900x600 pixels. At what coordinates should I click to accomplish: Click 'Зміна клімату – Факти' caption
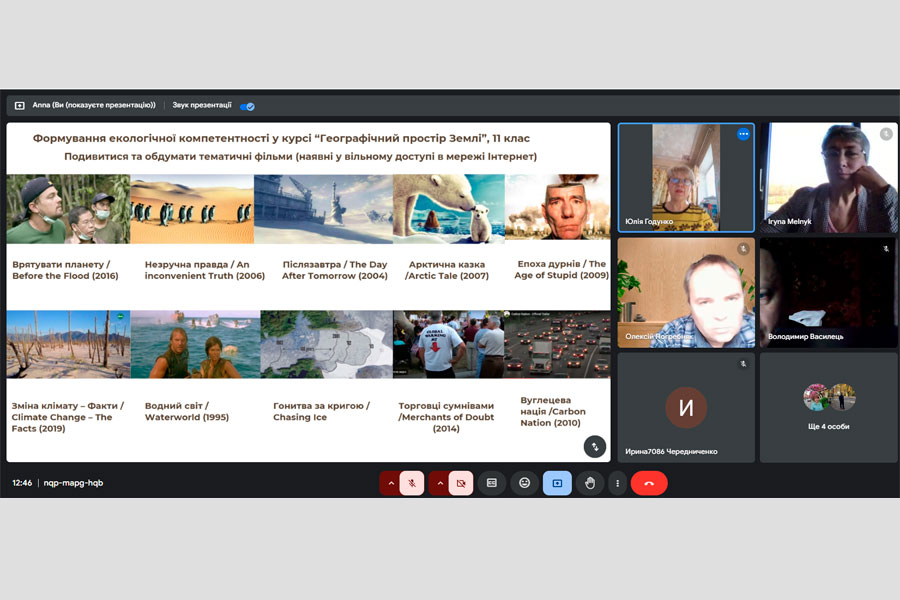point(68,417)
